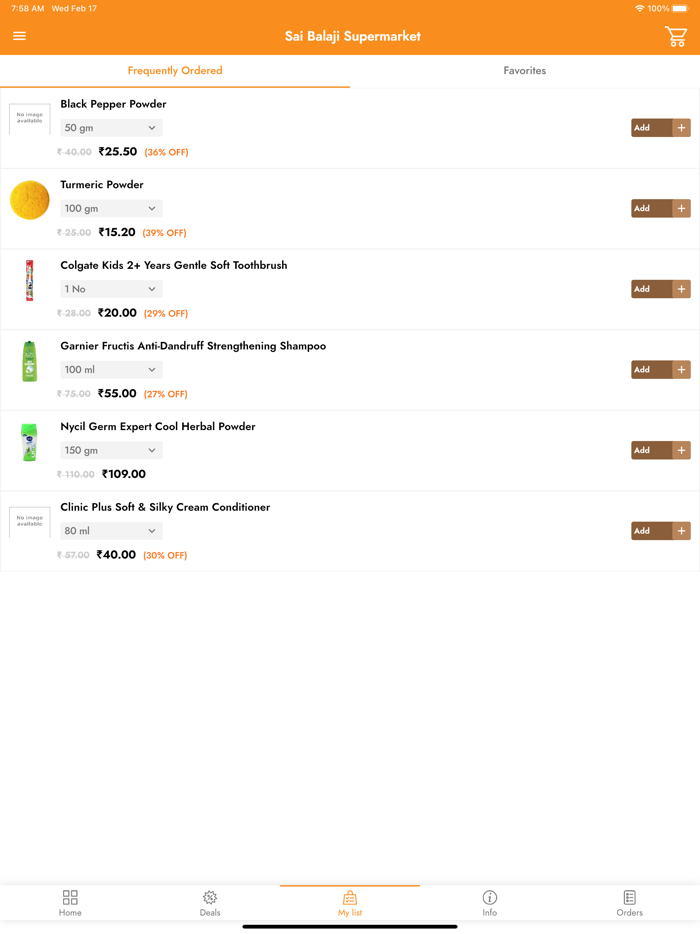Select the Frequently Ordered tab

pos(175,71)
